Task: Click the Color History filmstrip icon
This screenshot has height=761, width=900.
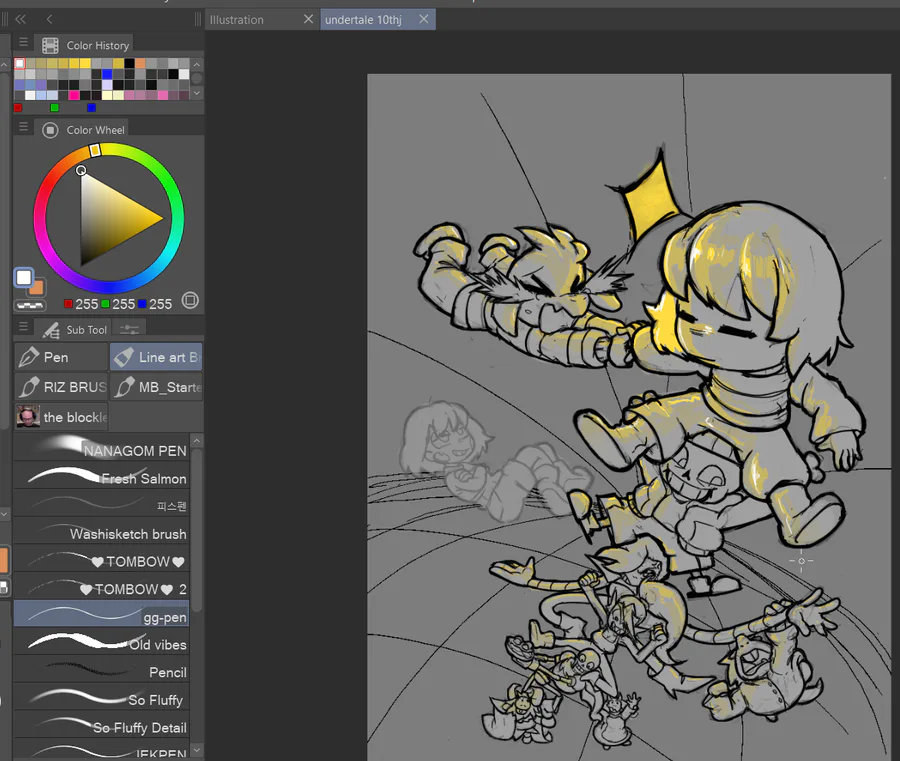Action: 51,45
